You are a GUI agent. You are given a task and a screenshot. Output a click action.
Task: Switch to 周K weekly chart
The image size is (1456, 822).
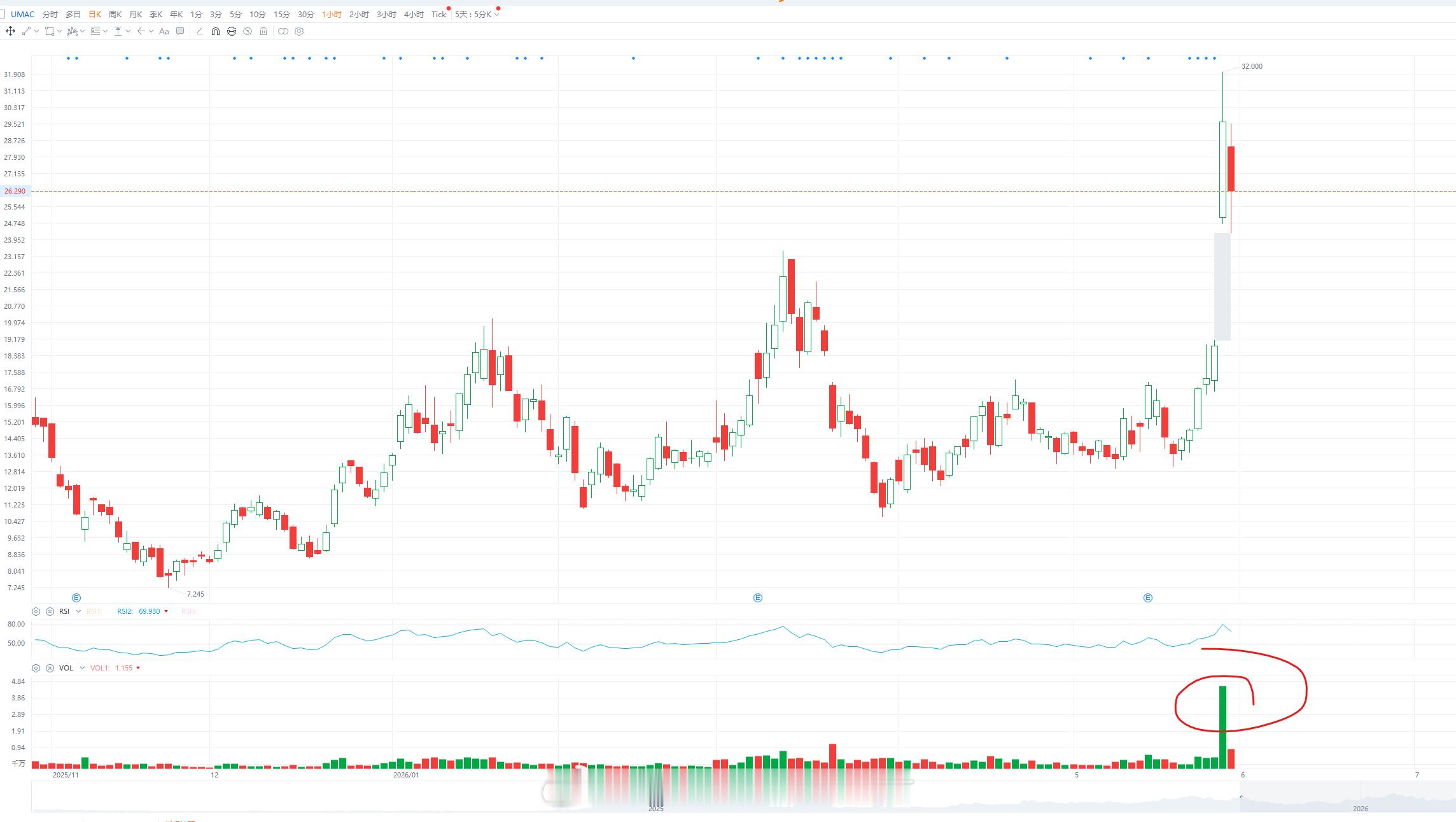[x=115, y=14]
